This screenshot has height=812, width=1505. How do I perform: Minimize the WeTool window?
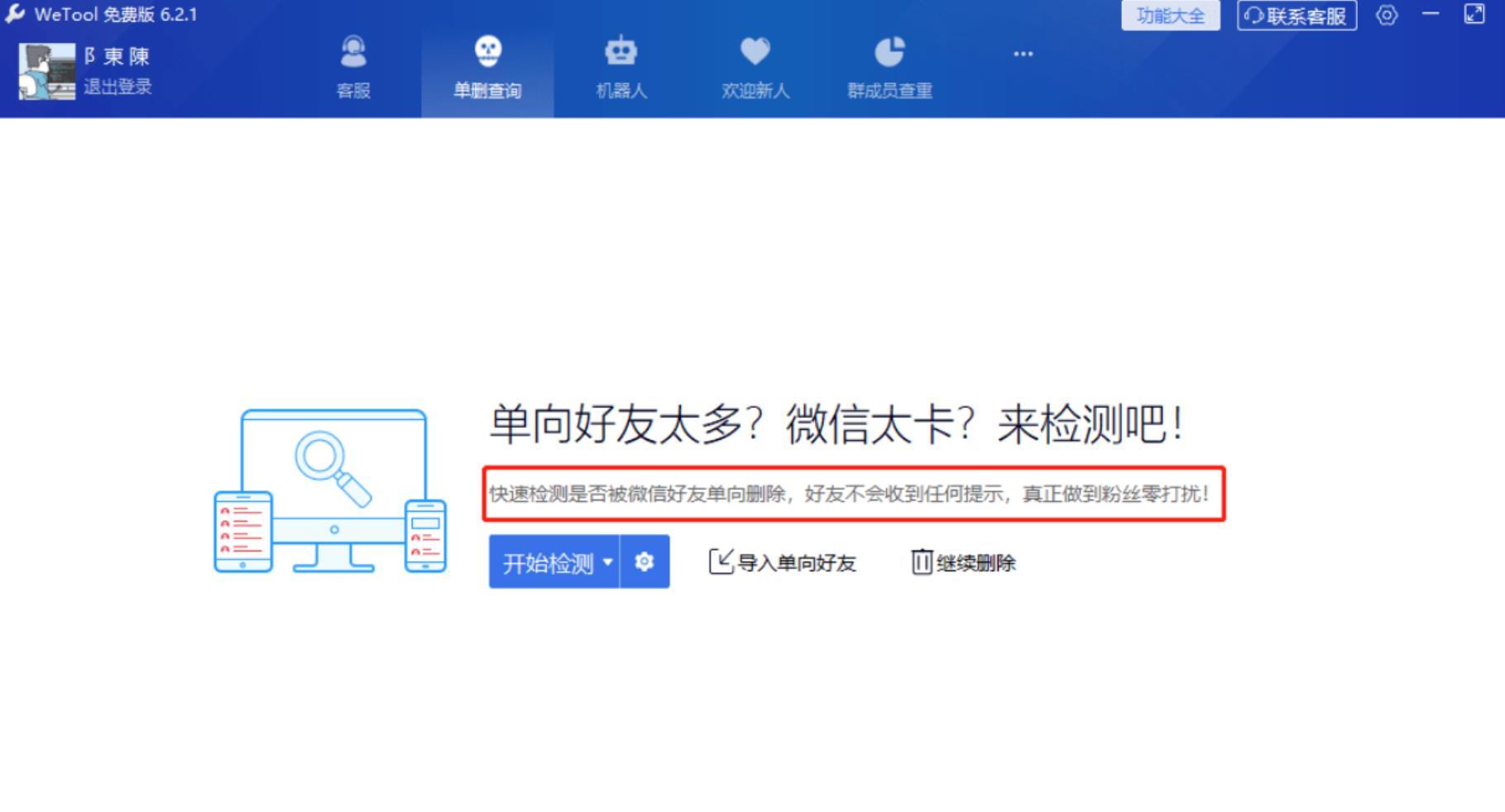pos(1431,13)
